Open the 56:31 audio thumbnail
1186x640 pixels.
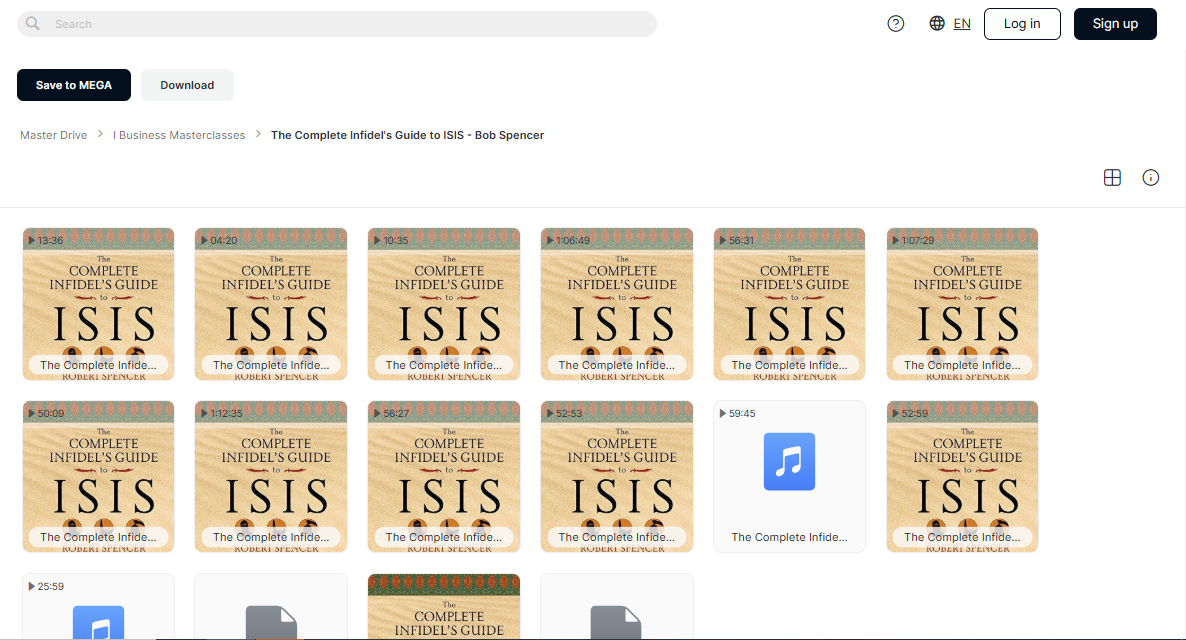point(789,304)
